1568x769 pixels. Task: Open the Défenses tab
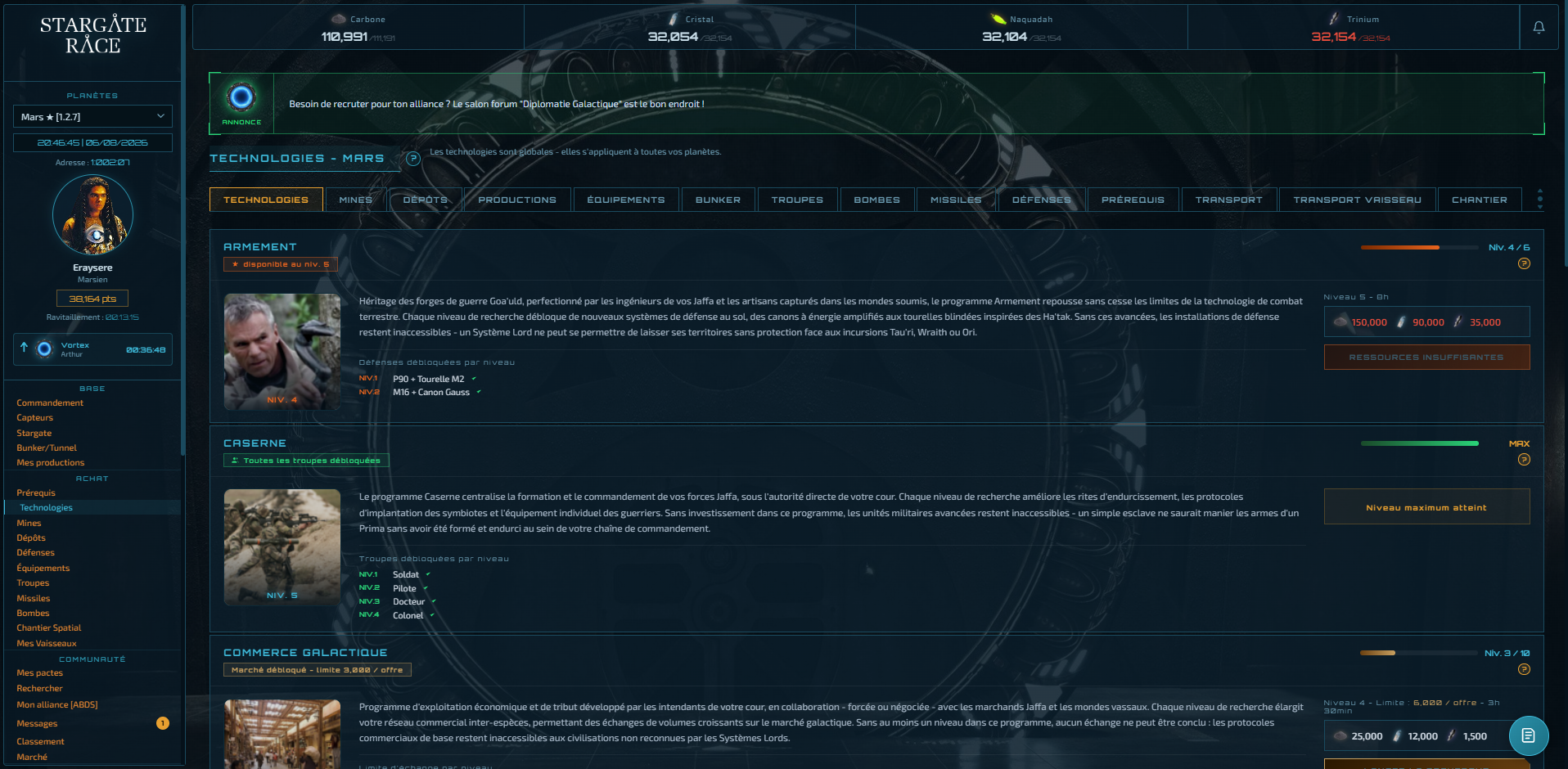pyautogui.click(x=1041, y=200)
